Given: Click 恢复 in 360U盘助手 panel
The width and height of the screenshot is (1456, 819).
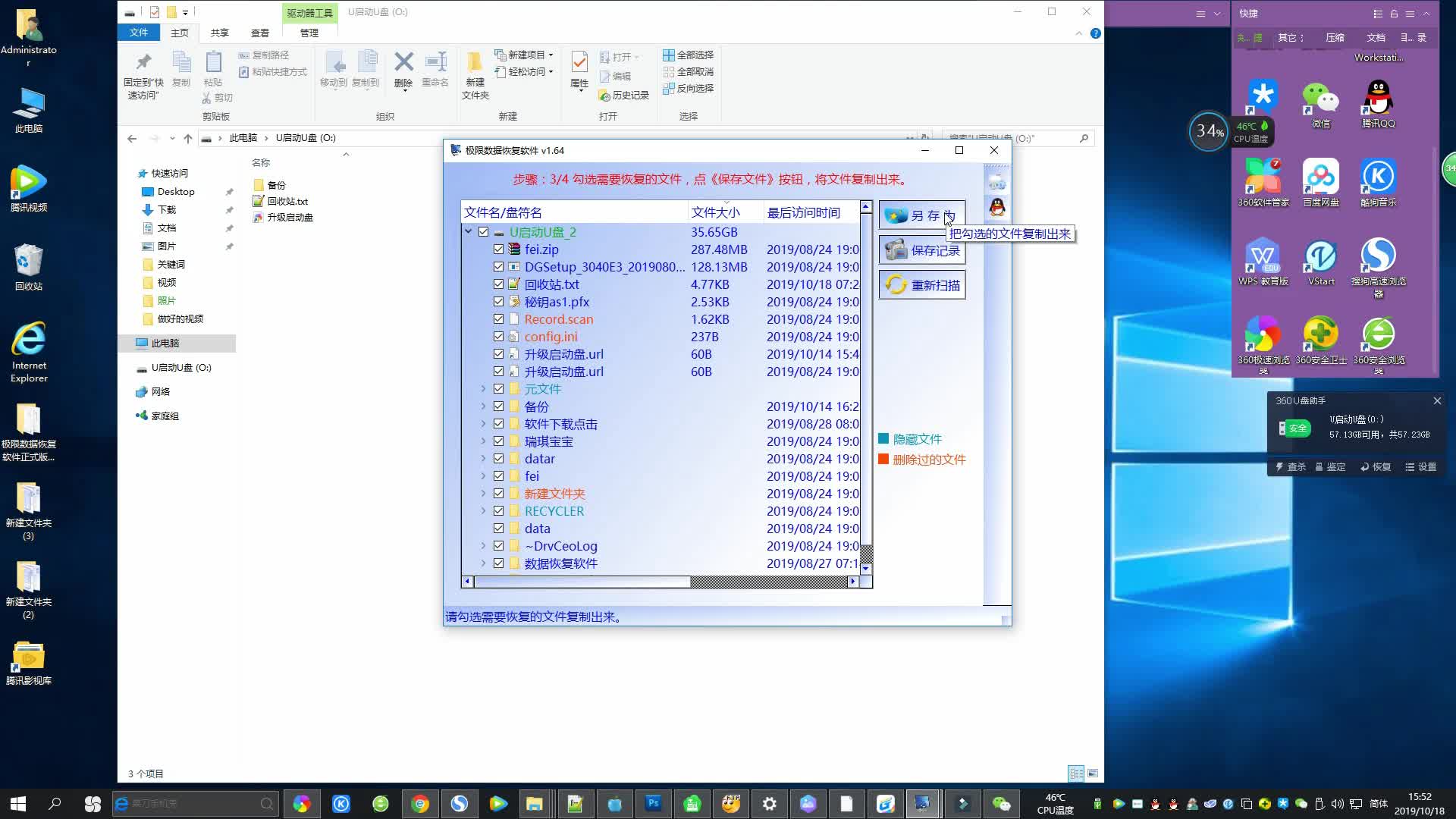Looking at the screenshot, I should click(x=1376, y=467).
